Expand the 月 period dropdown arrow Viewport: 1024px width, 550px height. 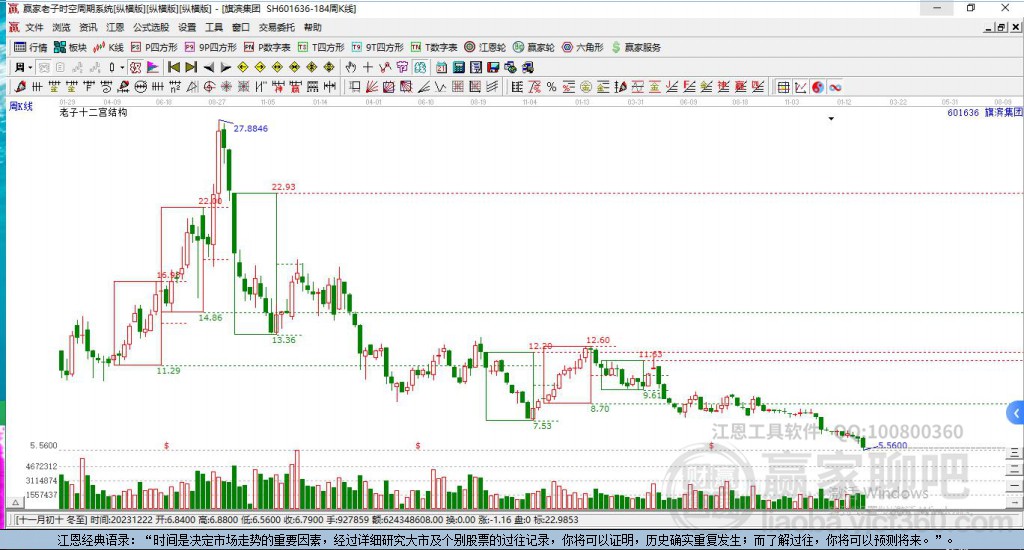tap(30, 67)
